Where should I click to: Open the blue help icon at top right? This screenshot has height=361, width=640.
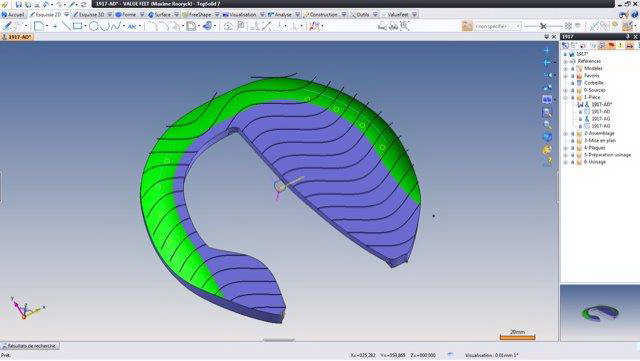pyautogui.click(x=635, y=15)
